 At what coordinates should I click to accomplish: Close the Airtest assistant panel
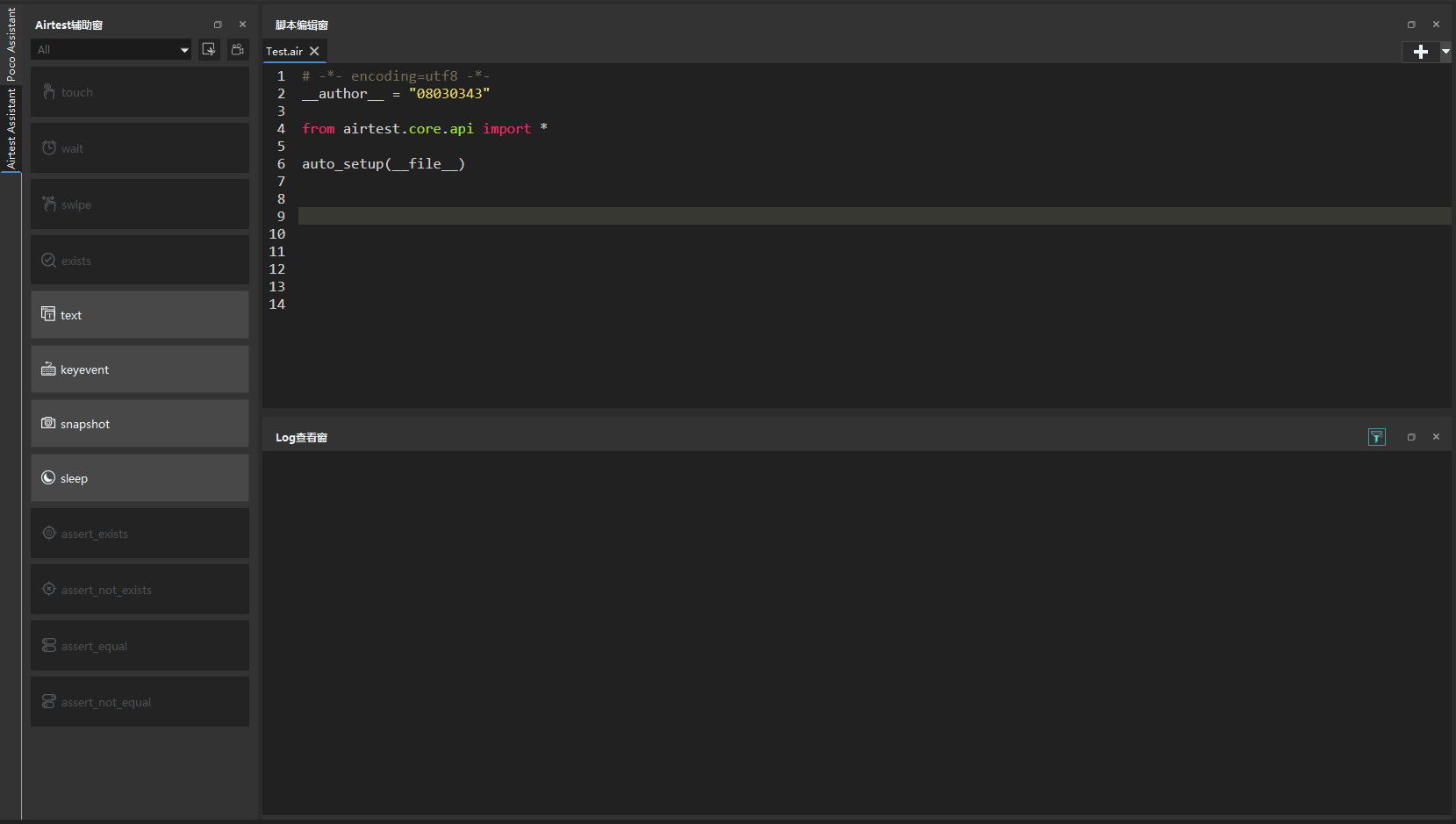point(242,25)
